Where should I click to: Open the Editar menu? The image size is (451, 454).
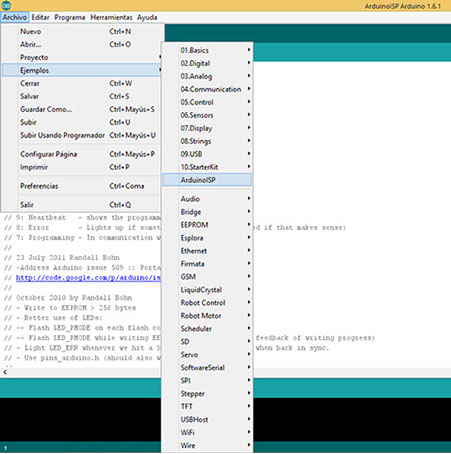pyautogui.click(x=40, y=17)
